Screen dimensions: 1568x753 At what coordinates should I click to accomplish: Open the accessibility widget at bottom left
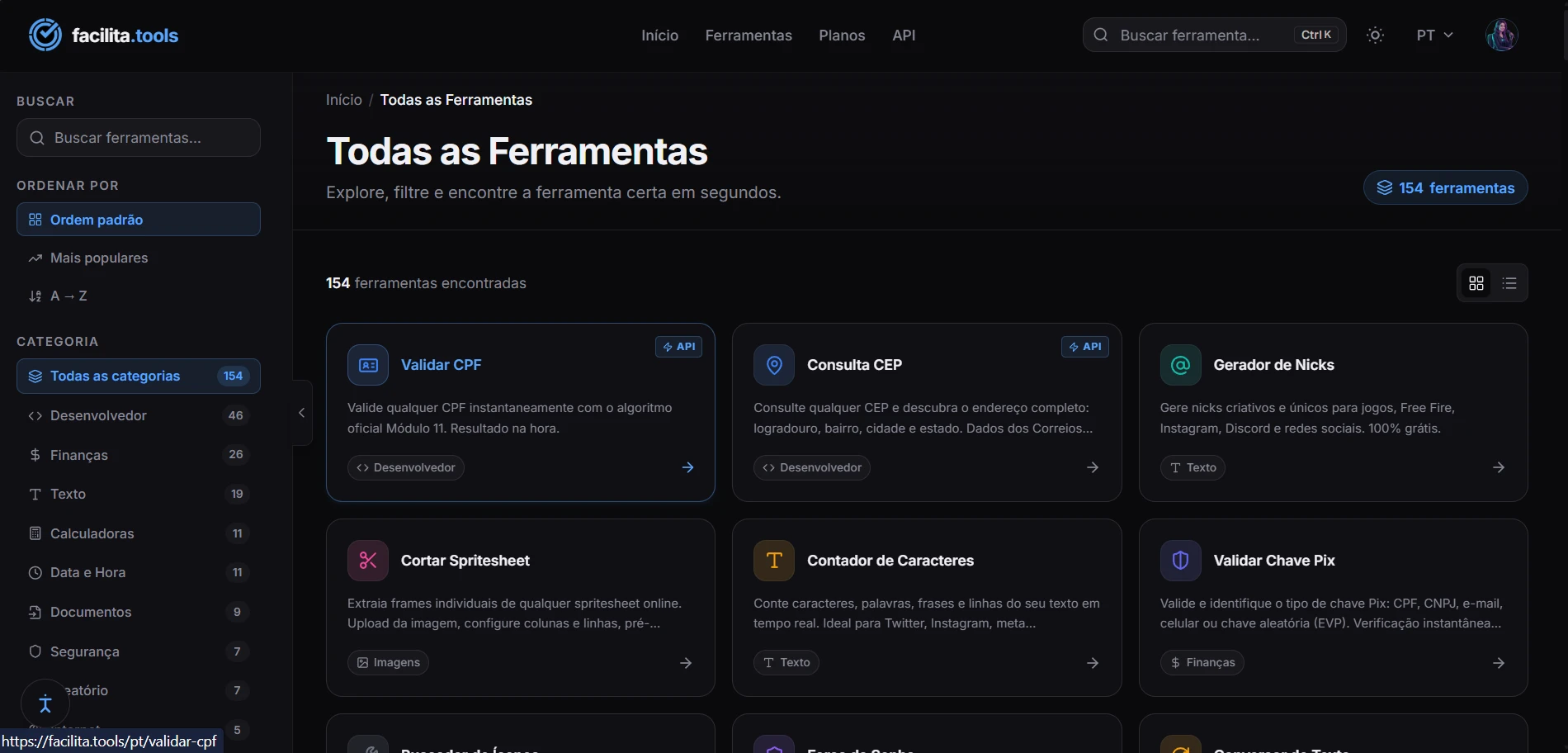pyautogui.click(x=44, y=703)
